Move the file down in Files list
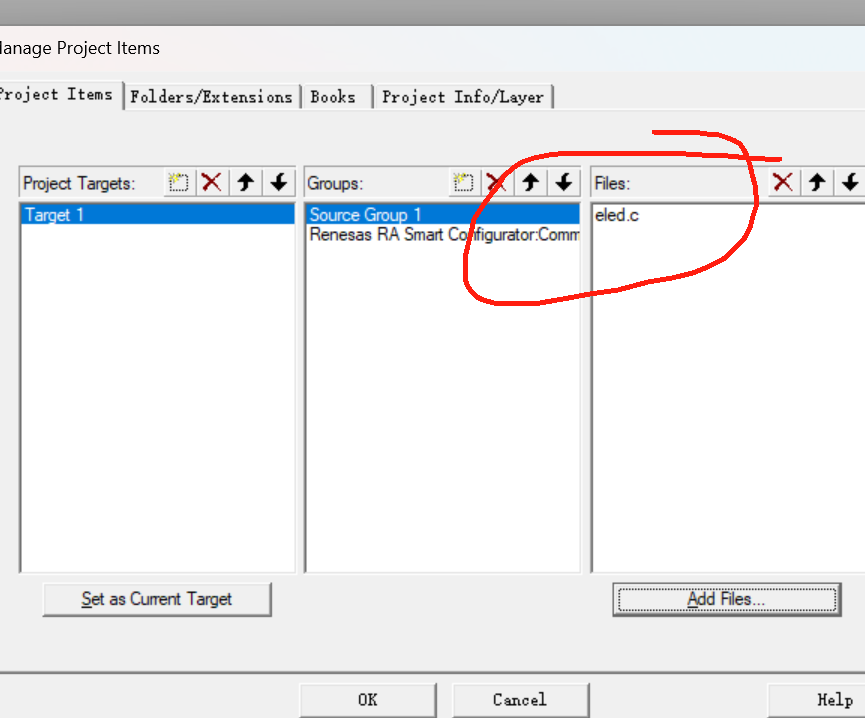865x718 pixels. (850, 182)
